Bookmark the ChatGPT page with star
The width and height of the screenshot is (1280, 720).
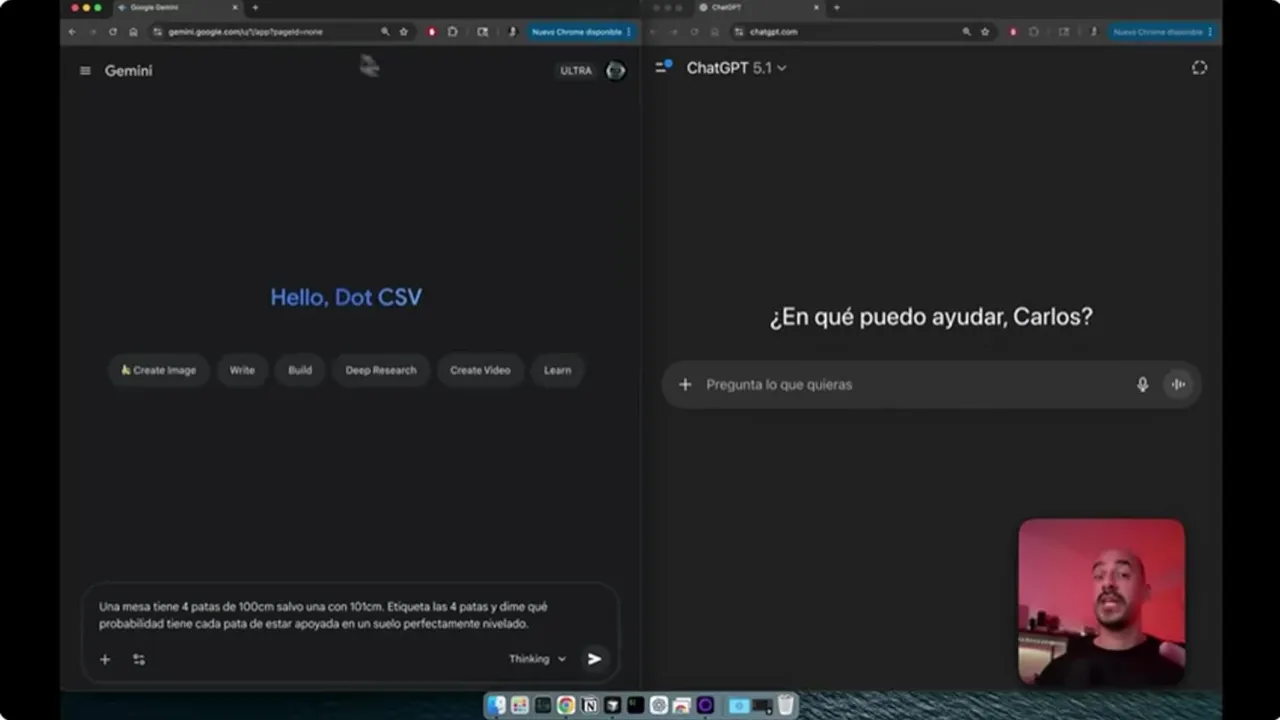pos(985,32)
